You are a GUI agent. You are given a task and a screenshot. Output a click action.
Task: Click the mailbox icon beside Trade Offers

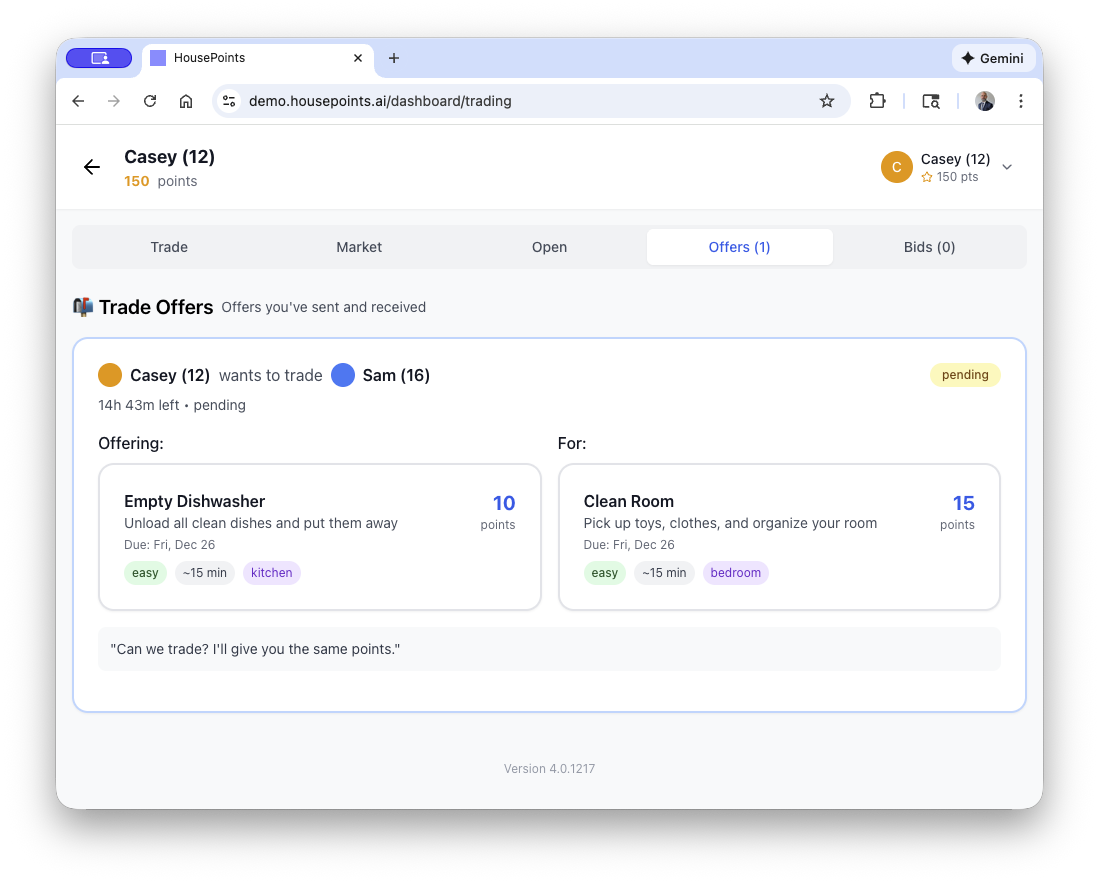click(83, 307)
